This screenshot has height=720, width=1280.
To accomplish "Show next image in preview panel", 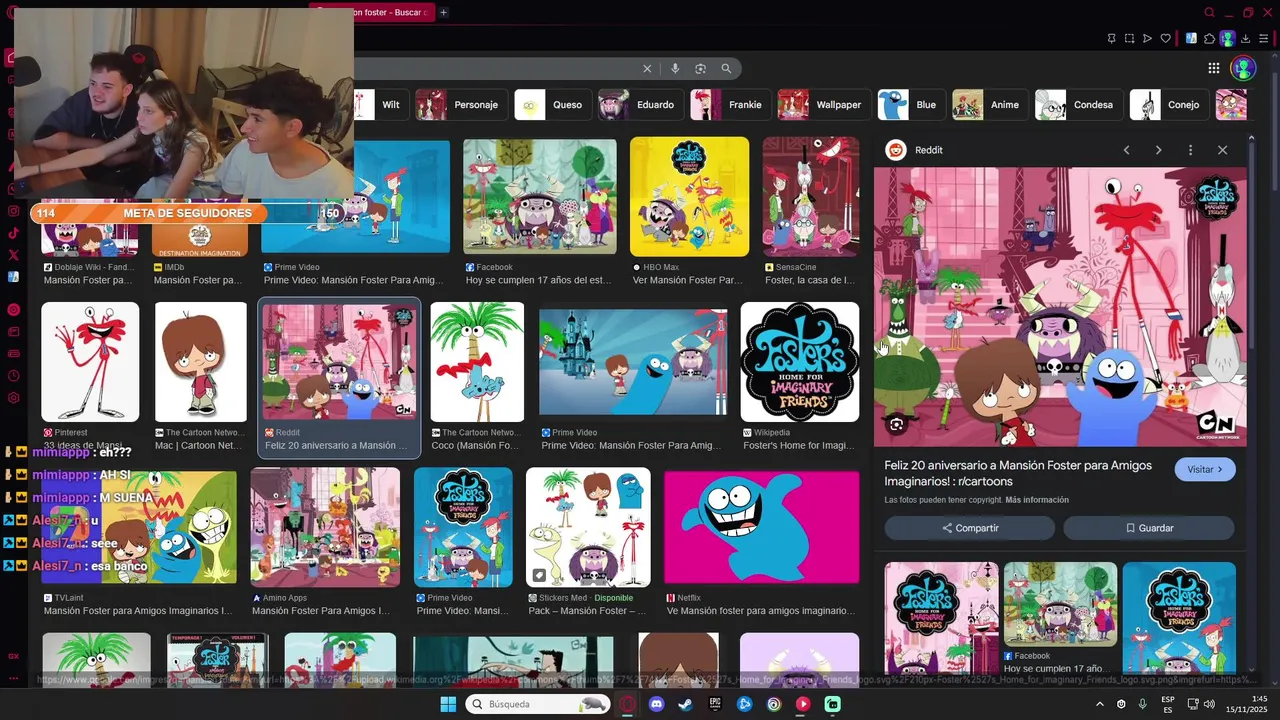I will point(1158,150).
